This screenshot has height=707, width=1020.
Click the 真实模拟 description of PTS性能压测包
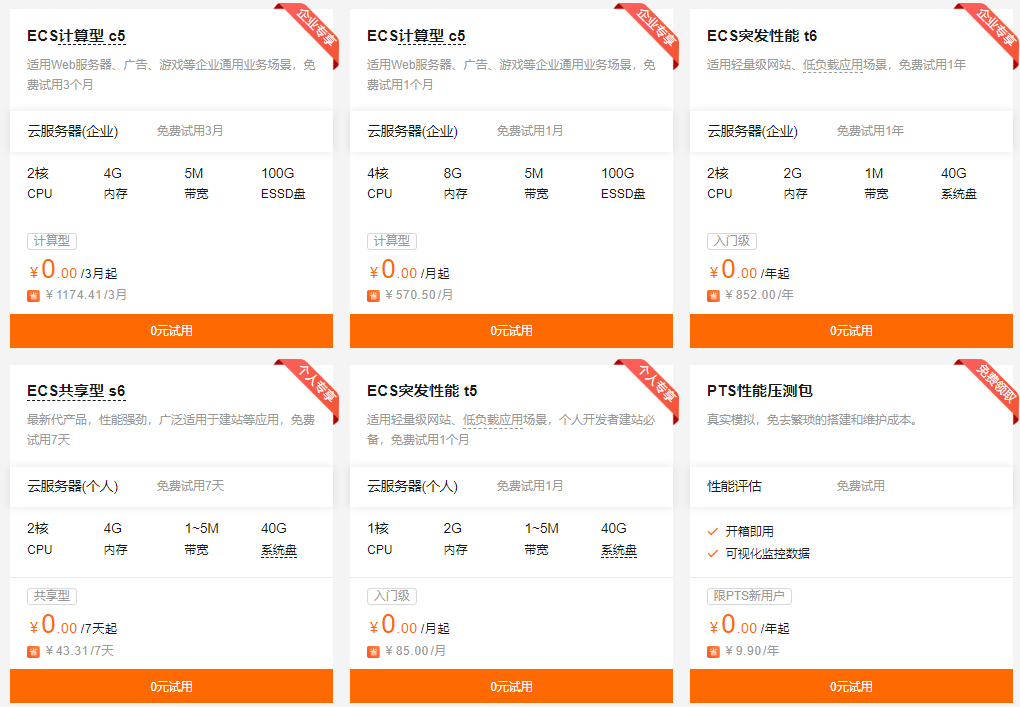[x=814, y=420]
